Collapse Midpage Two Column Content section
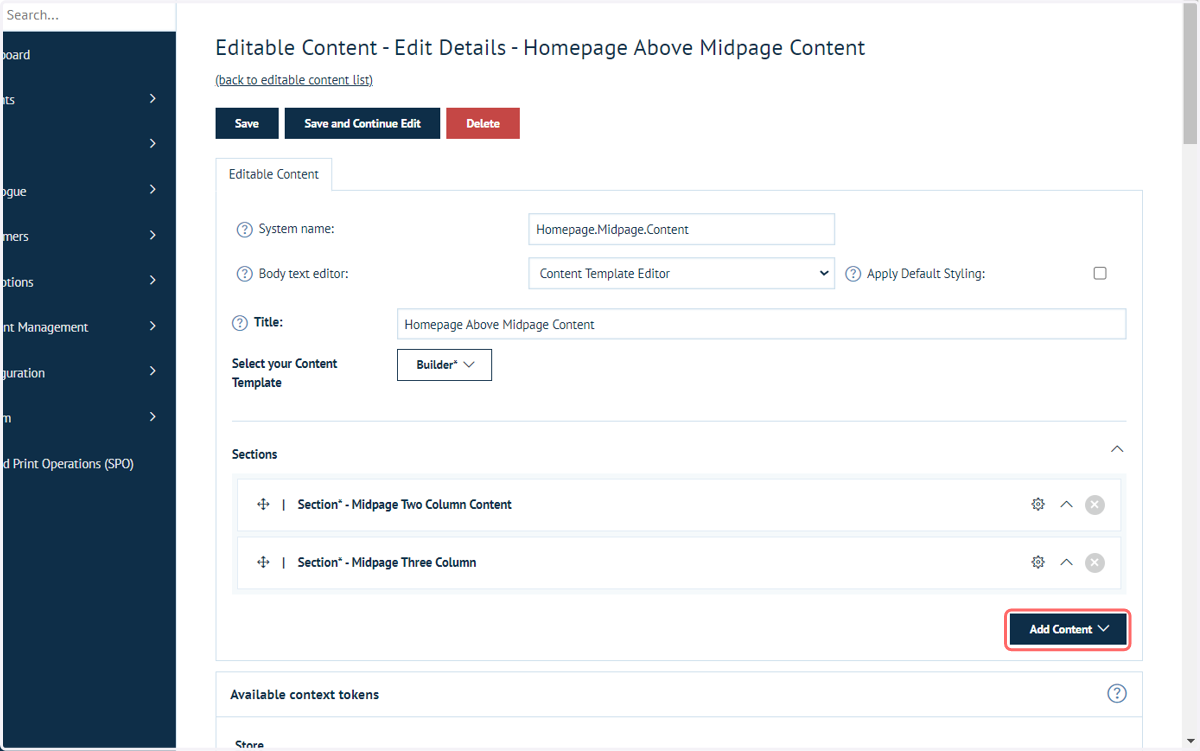The image size is (1200, 751). (x=1066, y=505)
